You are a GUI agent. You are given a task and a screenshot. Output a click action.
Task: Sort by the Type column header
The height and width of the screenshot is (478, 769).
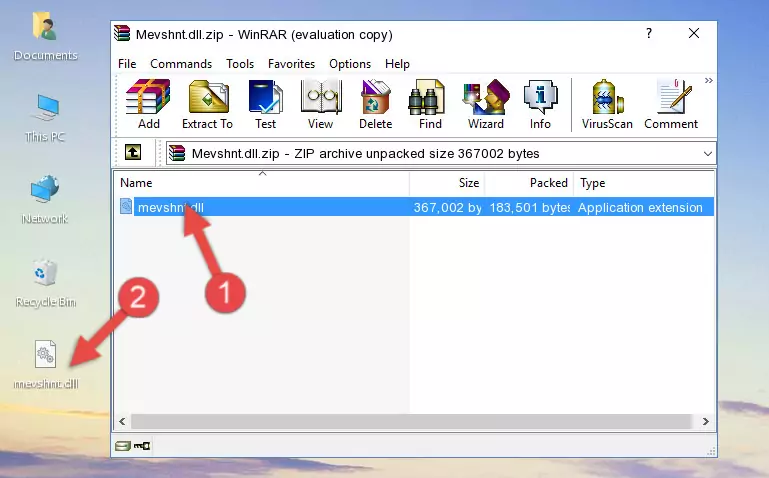[643, 183]
